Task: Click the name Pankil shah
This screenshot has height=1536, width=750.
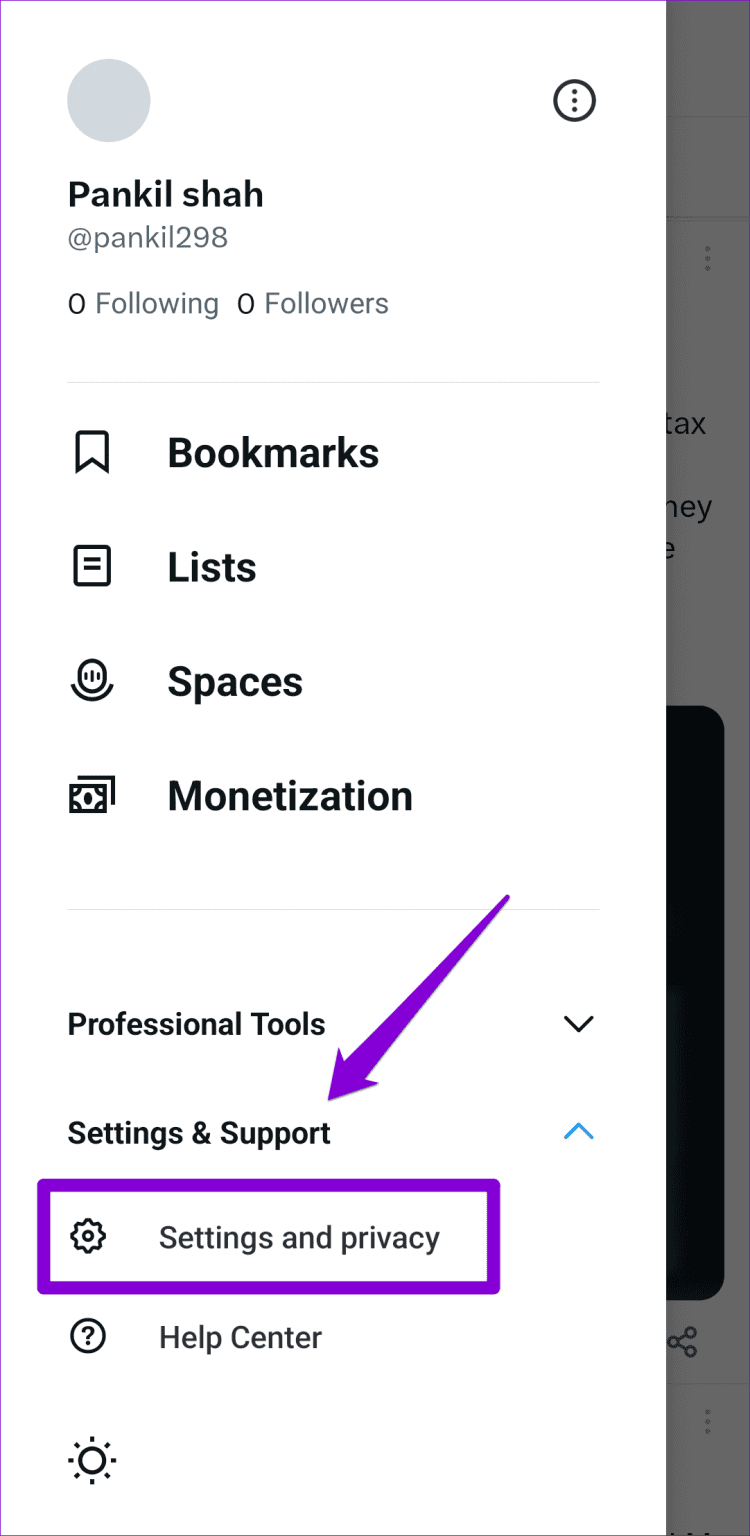Action: click(165, 194)
